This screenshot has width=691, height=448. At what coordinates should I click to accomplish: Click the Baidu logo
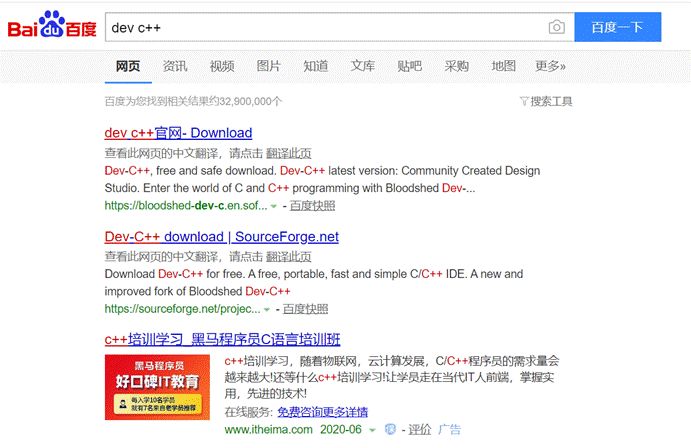[52, 28]
